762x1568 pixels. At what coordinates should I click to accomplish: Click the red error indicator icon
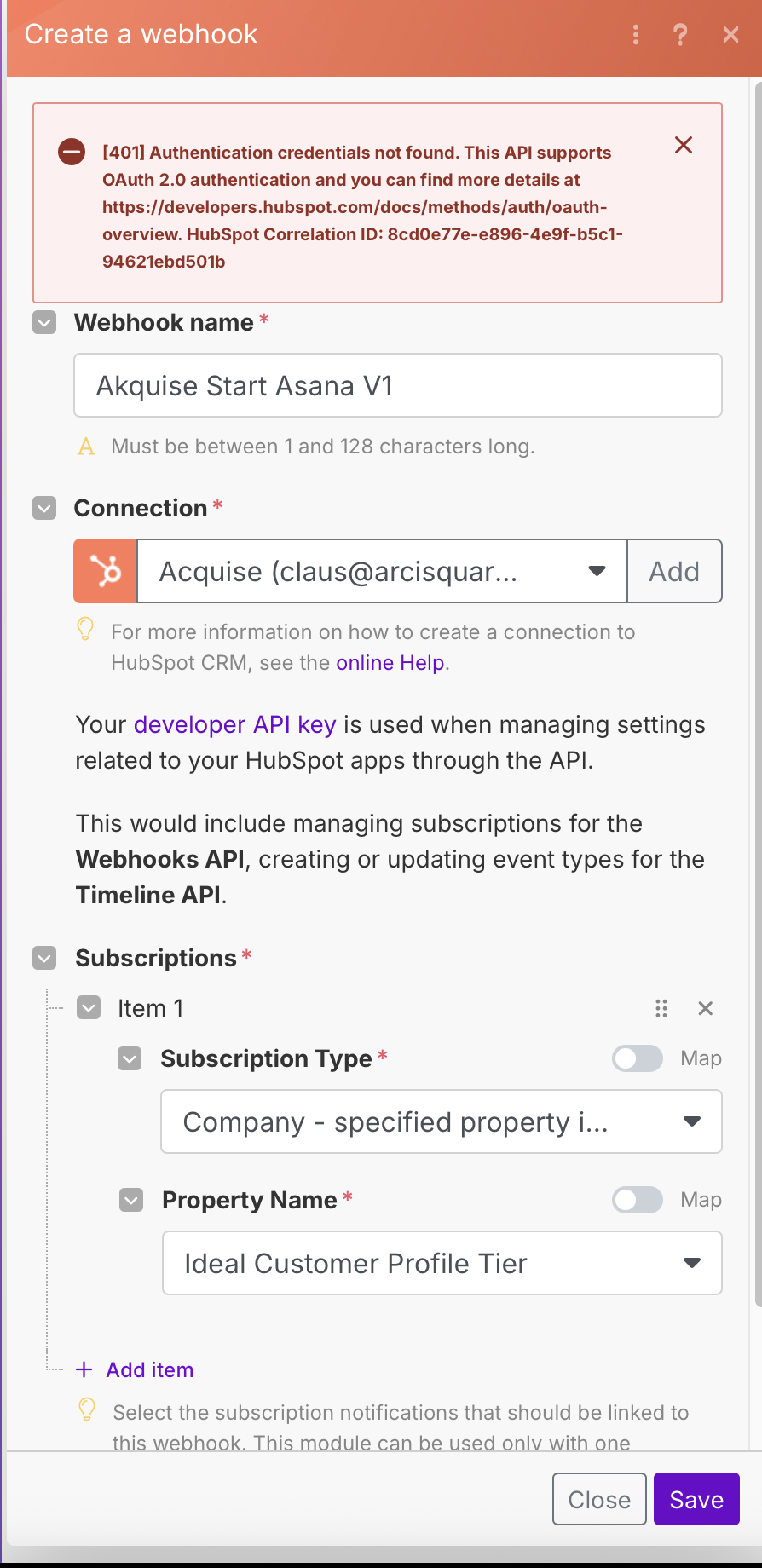(72, 153)
